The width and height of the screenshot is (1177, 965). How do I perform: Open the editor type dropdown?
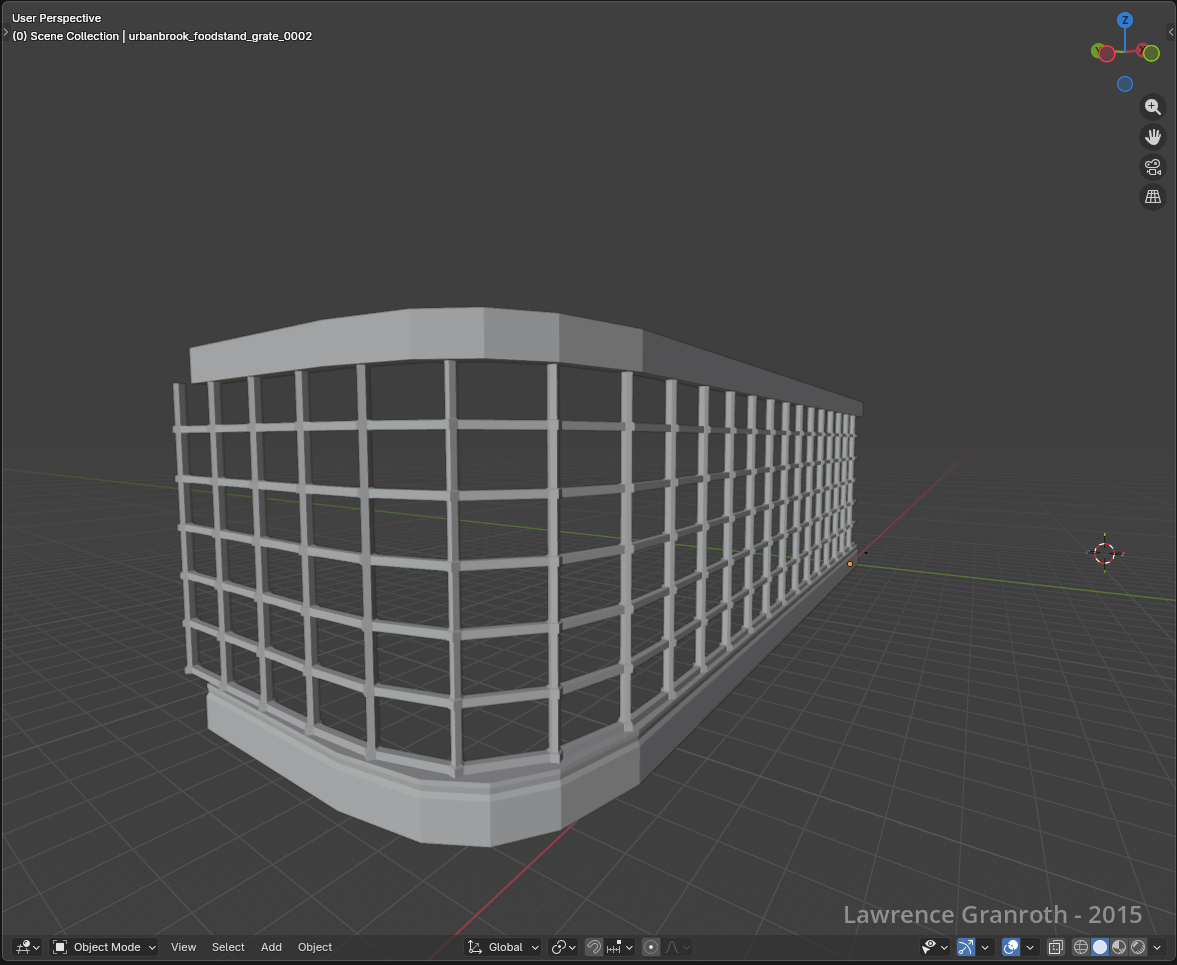tap(28, 947)
